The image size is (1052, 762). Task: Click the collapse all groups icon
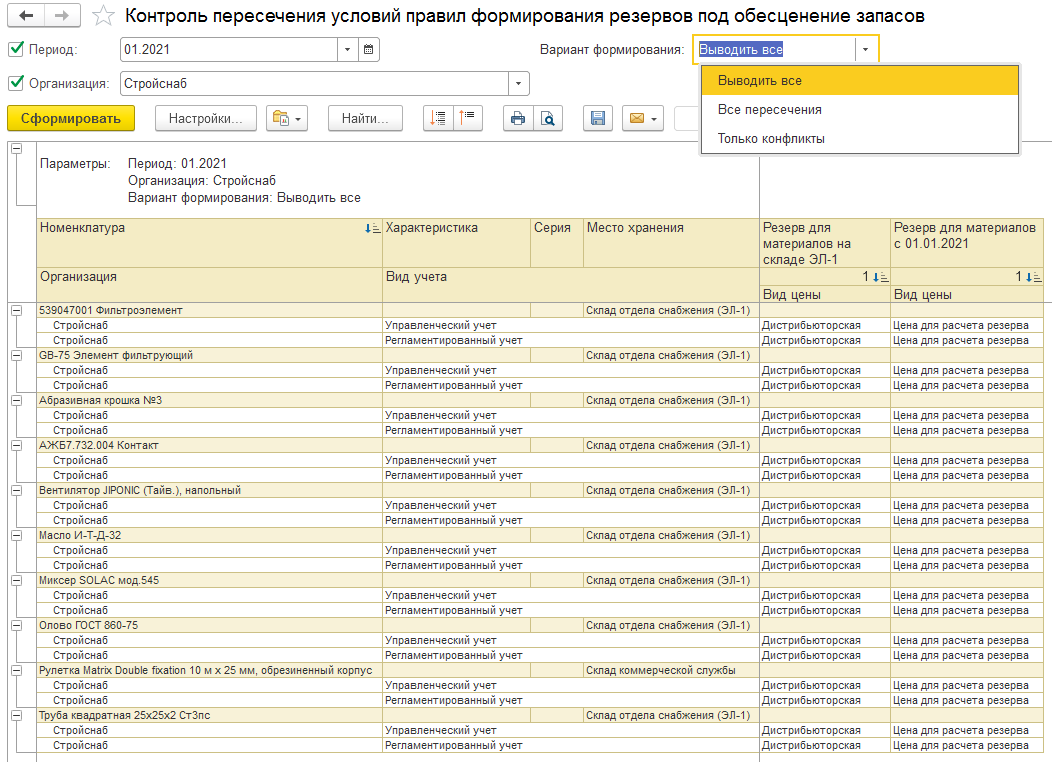pyautogui.click(x=467, y=118)
